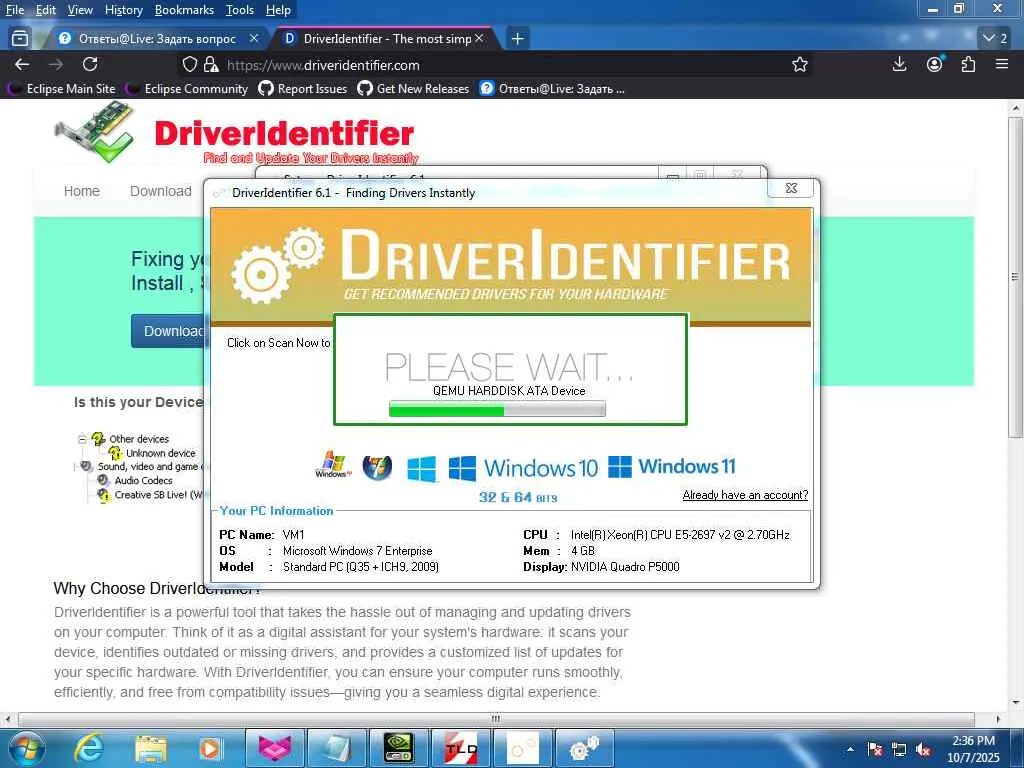
Task: Open the File menu
Action: [x=14, y=10]
